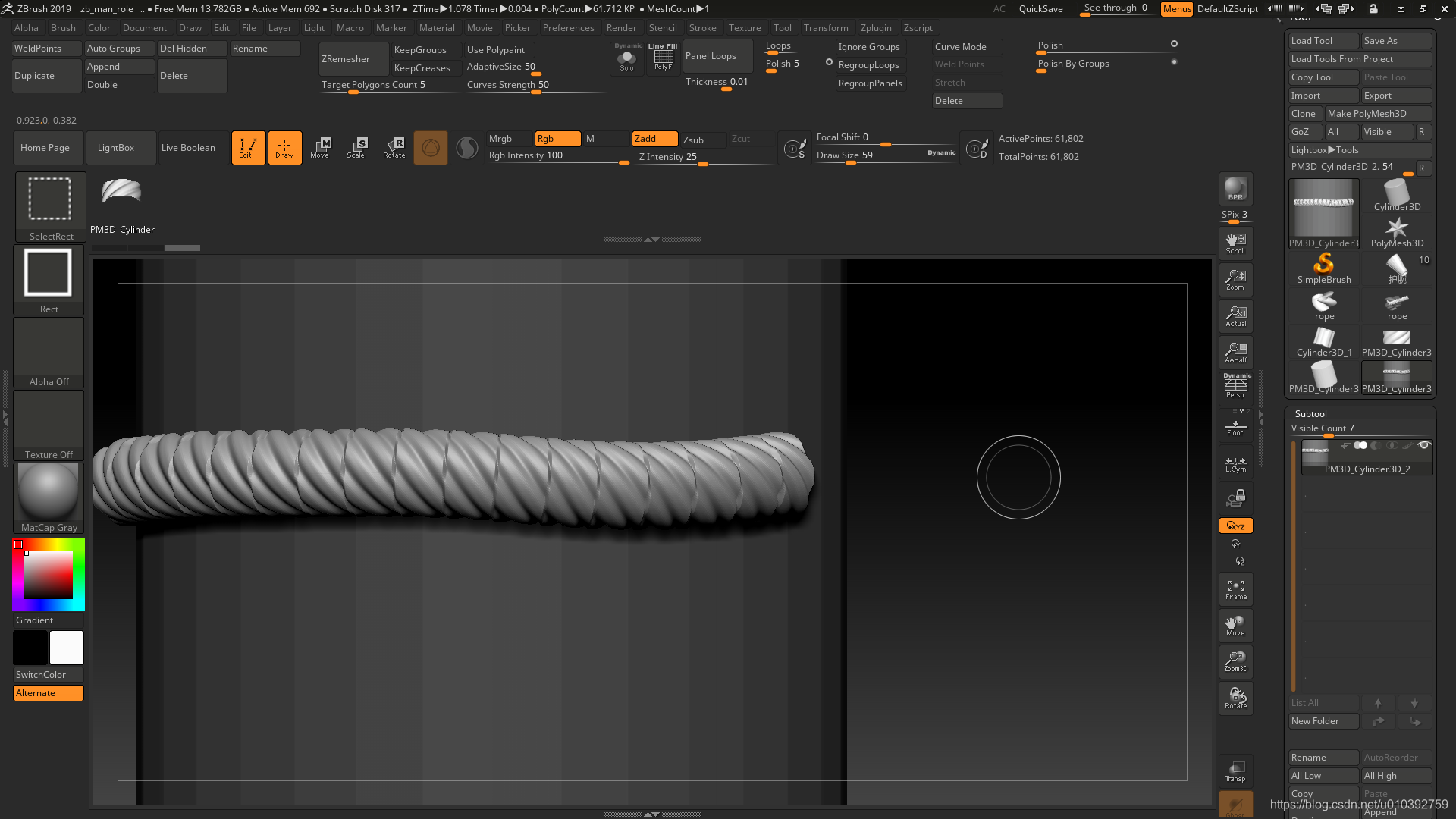Open the Stroke menu
This screenshot has width=1456, height=819.
(702, 27)
